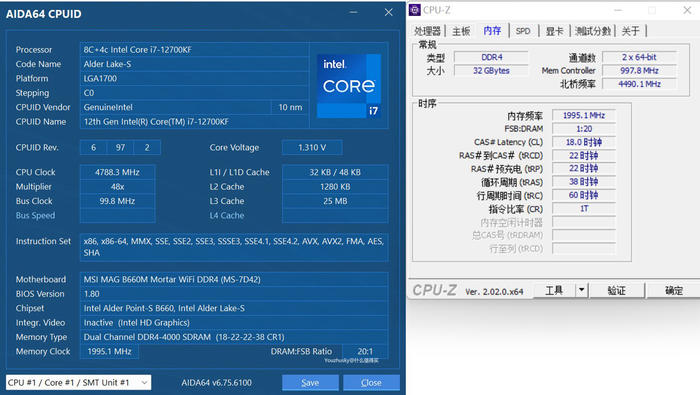Select the 内存 tab in CPU-Z
This screenshot has height=395, width=700.
(492, 30)
